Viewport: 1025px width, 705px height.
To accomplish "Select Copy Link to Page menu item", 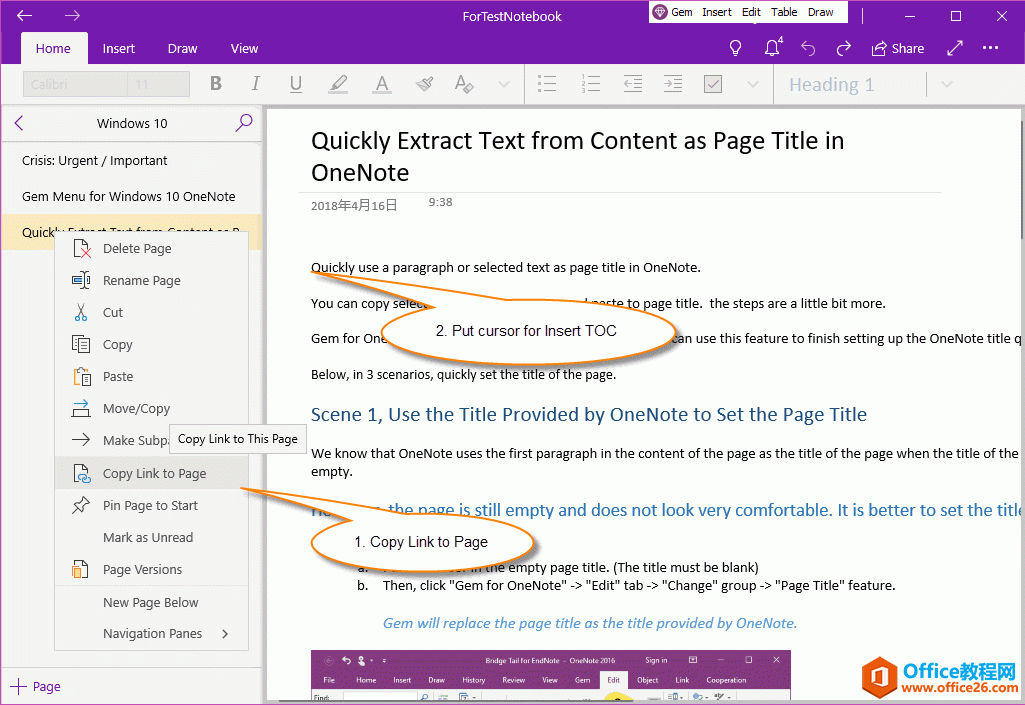I will point(154,474).
